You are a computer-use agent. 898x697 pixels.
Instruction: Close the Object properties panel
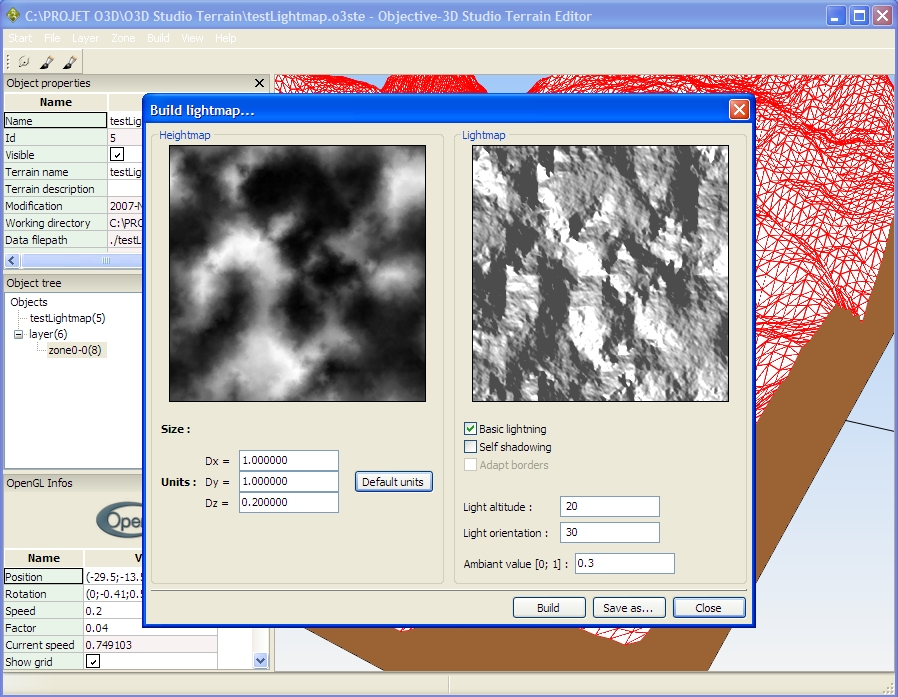point(259,83)
